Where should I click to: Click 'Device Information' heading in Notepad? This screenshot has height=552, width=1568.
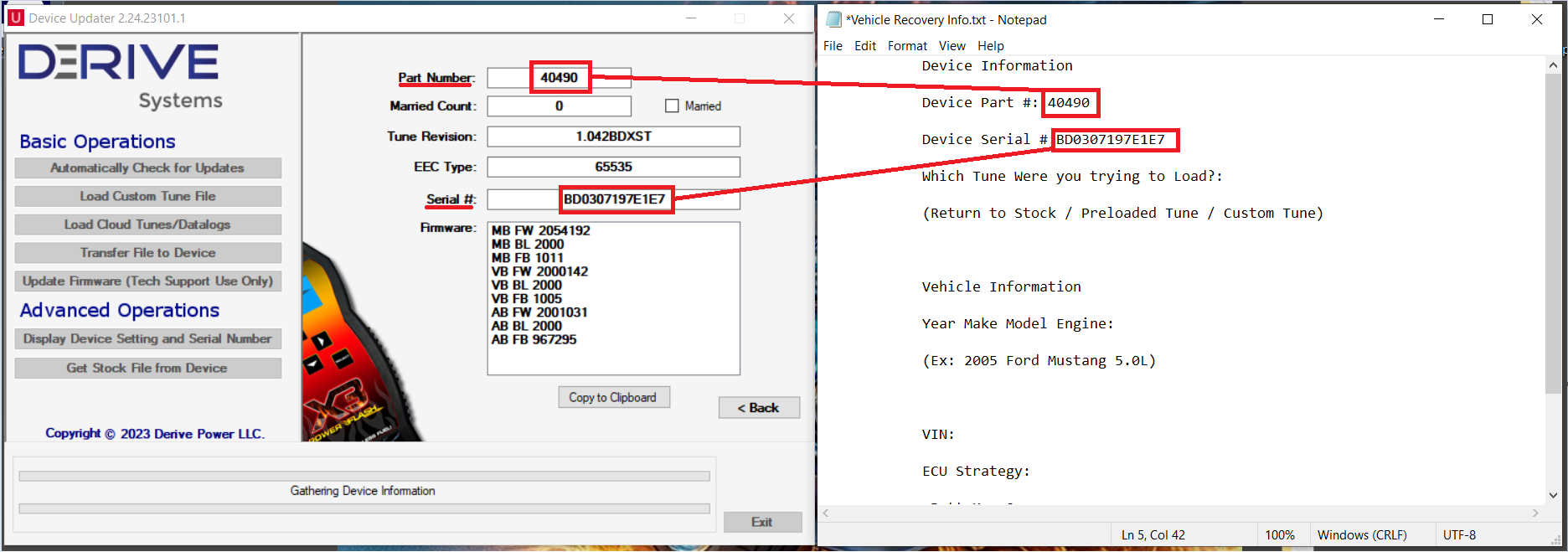click(997, 65)
